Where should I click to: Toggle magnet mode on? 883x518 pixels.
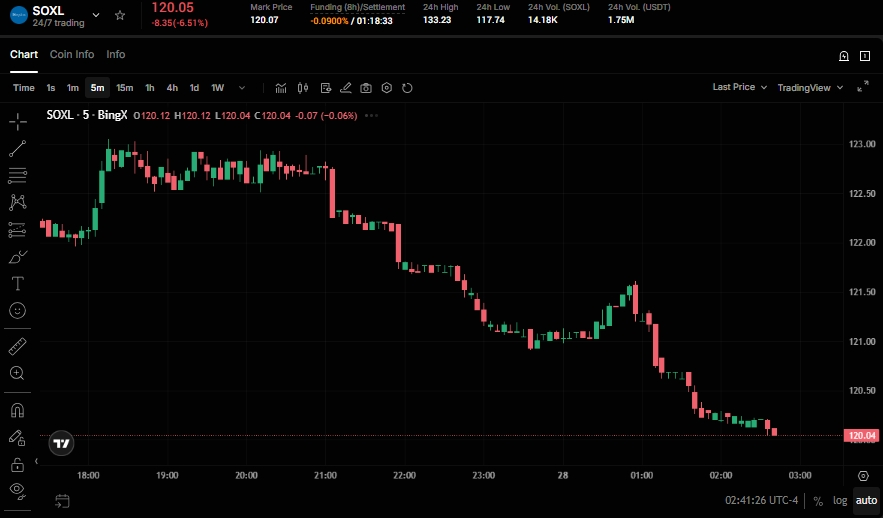tap(17, 410)
